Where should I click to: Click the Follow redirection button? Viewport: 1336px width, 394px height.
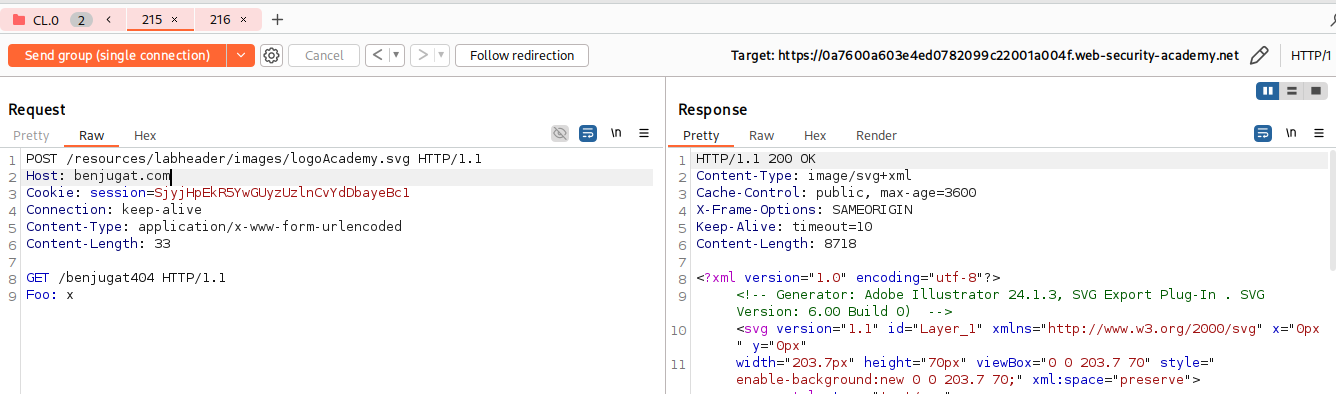(522, 55)
